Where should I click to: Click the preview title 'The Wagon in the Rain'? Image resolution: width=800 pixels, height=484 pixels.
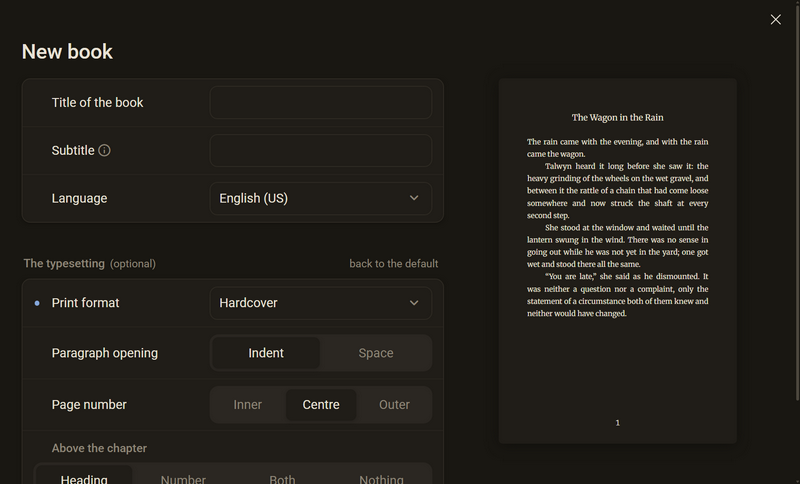(617, 117)
